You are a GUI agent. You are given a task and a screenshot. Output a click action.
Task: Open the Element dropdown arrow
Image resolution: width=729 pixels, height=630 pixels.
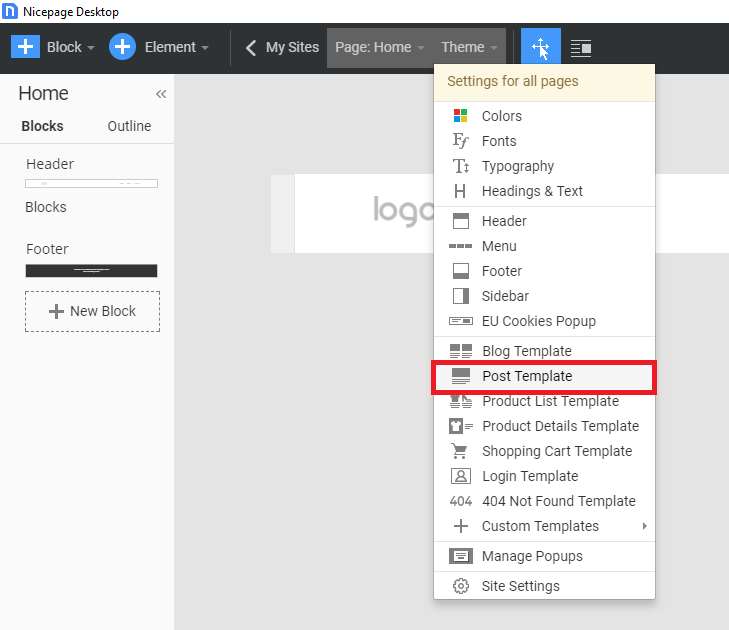205,47
